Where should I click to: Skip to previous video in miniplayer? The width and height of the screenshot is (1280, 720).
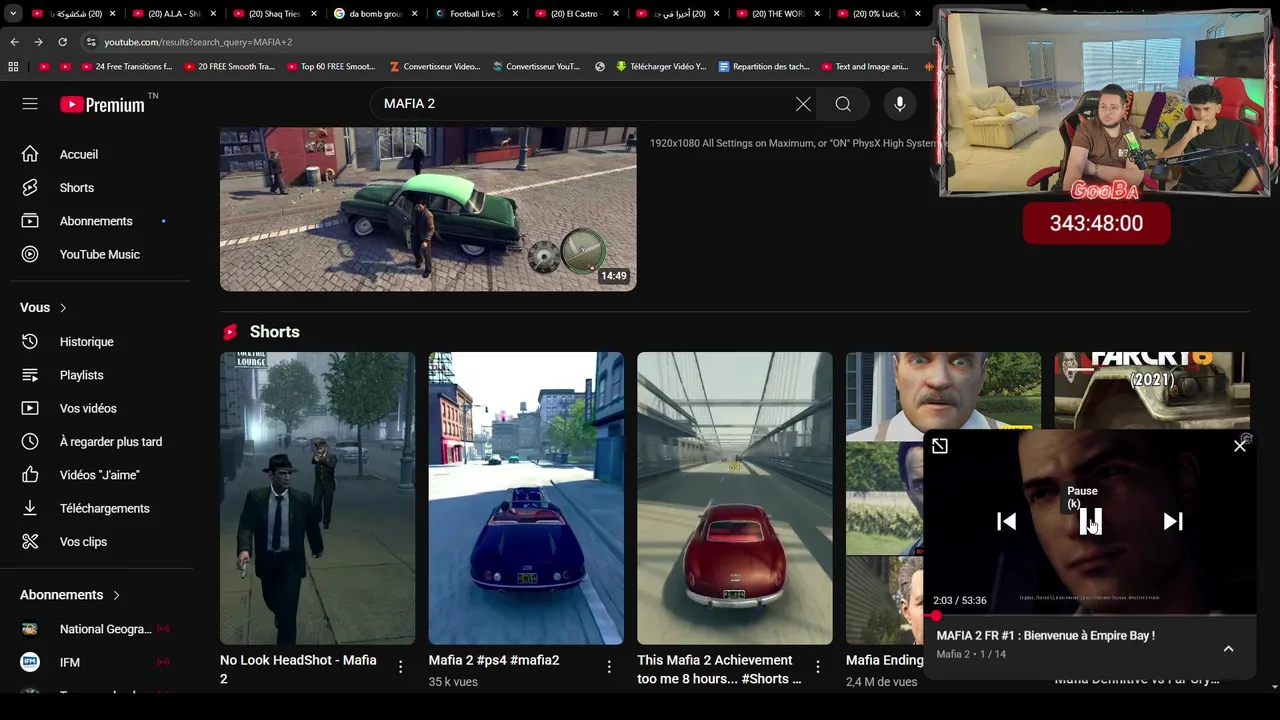(x=1007, y=521)
